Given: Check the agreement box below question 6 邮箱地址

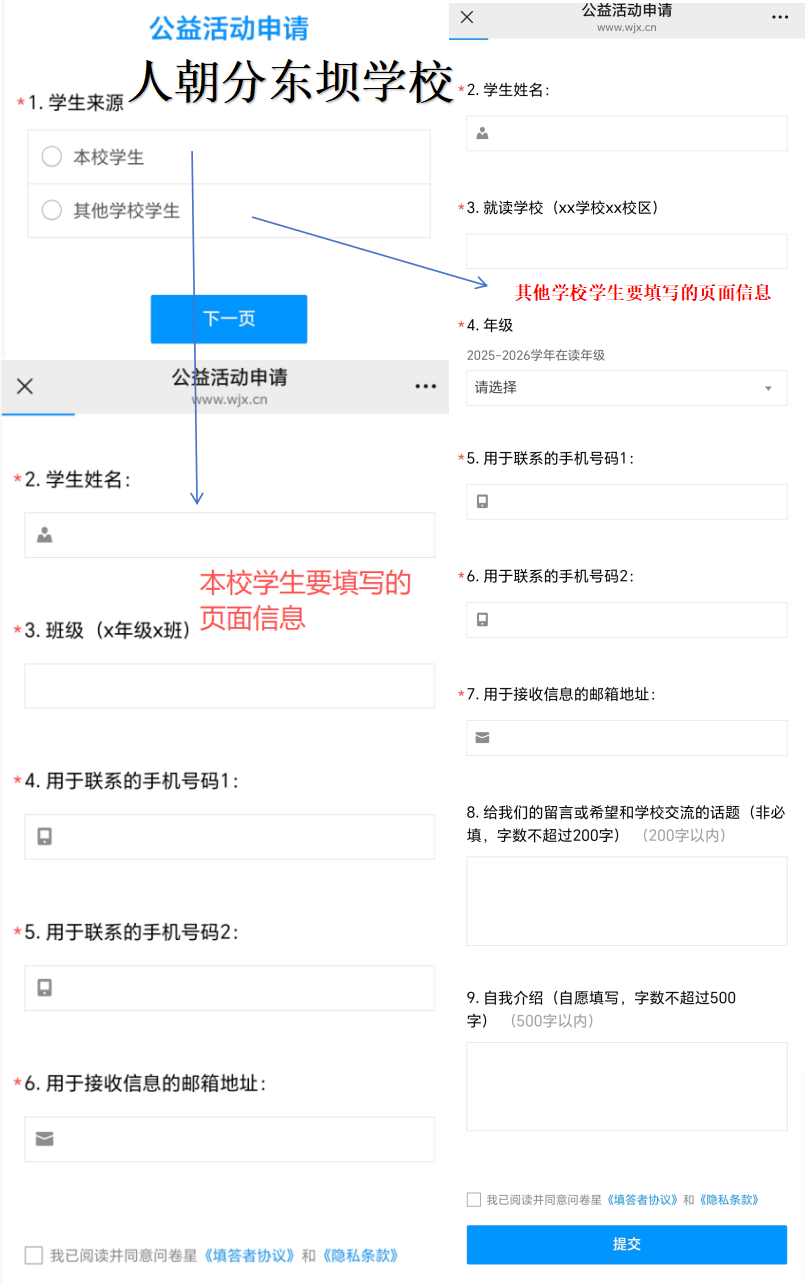Looking at the screenshot, I should coord(34,1255).
